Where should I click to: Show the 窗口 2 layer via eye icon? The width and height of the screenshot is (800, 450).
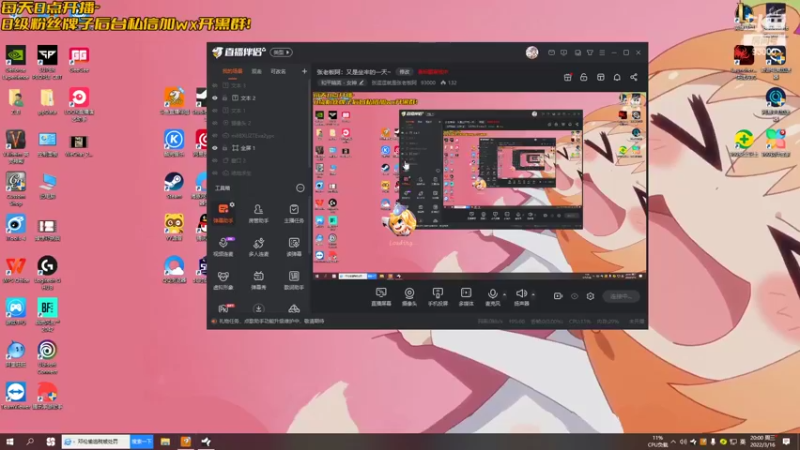[215, 161]
